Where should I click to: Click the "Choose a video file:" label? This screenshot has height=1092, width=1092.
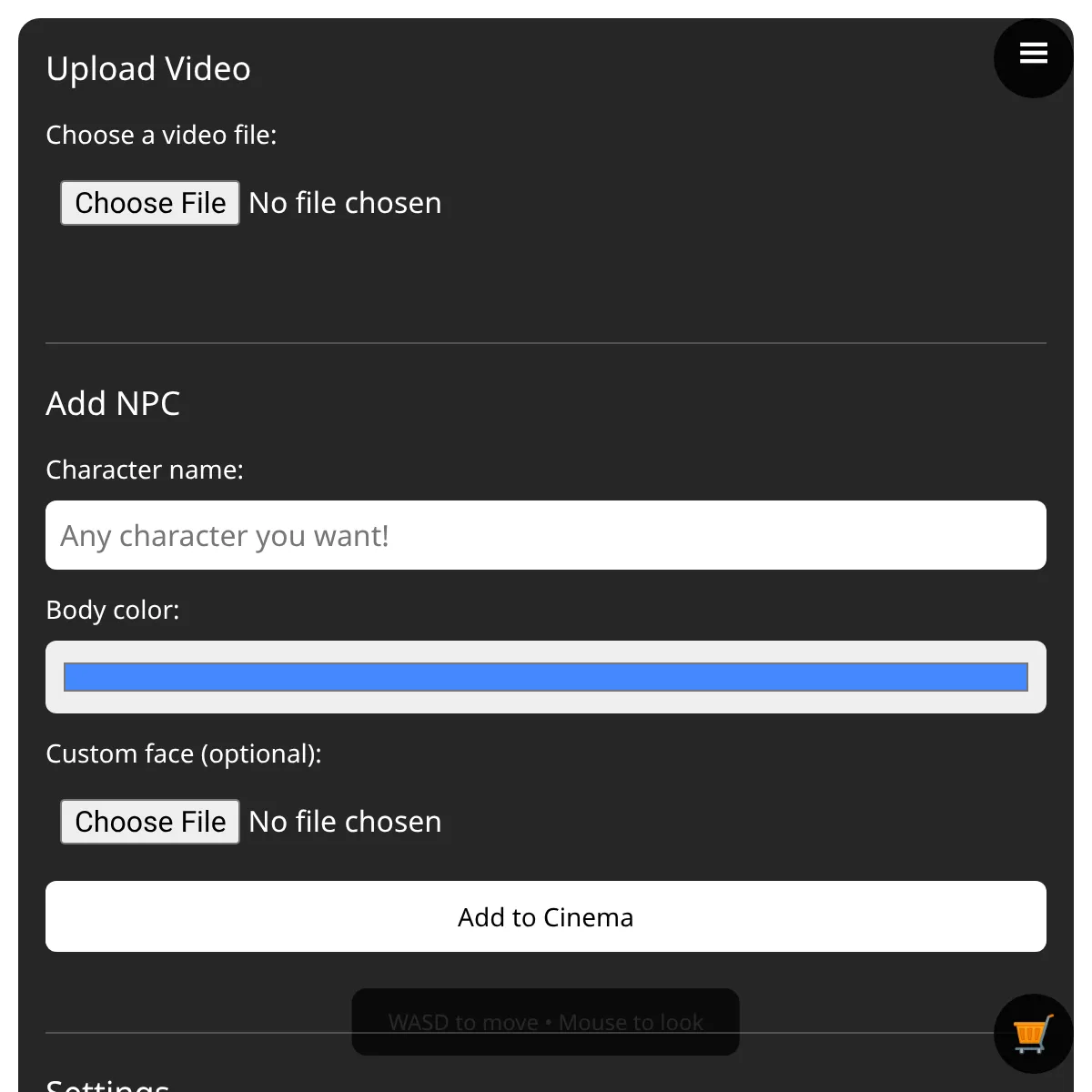[161, 135]
